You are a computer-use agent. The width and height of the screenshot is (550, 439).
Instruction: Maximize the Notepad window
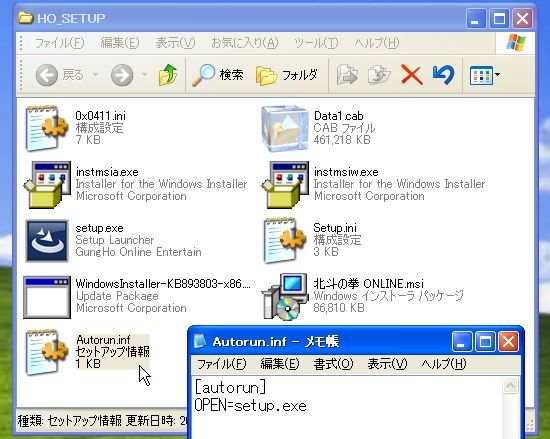pos(485,341)
